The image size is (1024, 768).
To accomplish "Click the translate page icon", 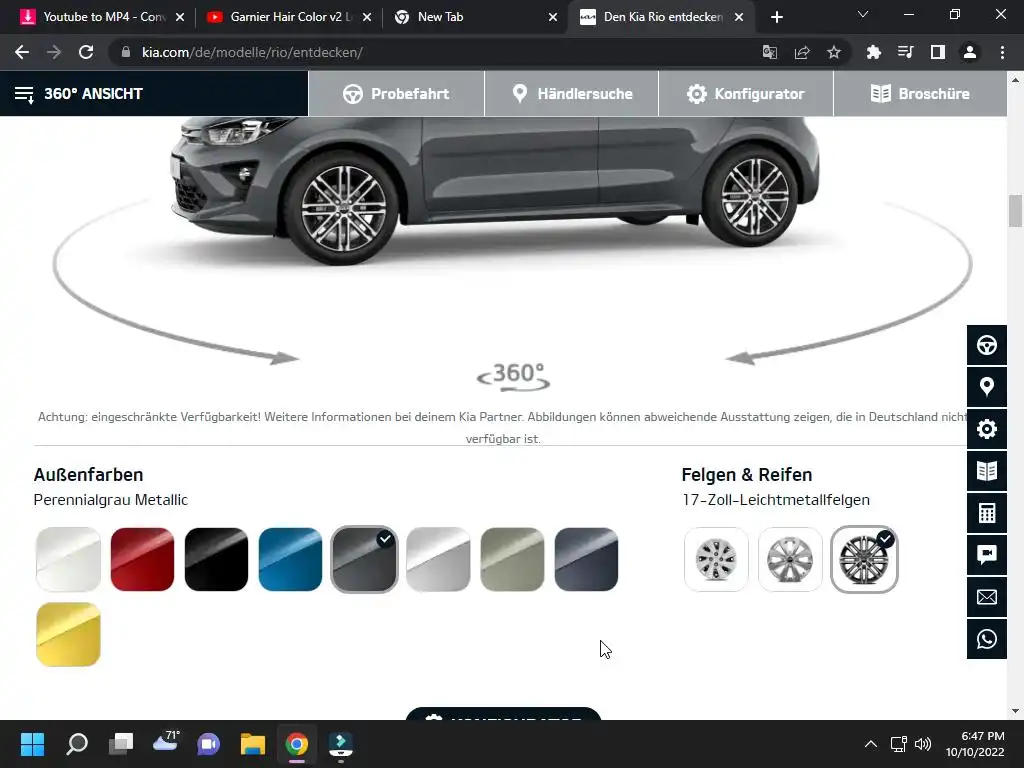I will tap(770, 52).
